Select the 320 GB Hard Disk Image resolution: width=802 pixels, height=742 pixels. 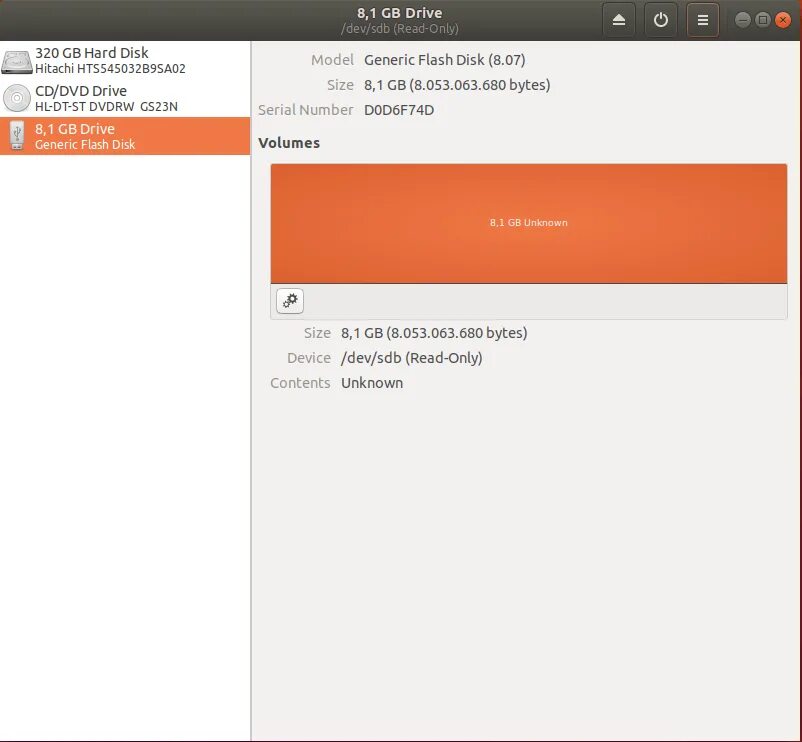(x=125, y=60)
